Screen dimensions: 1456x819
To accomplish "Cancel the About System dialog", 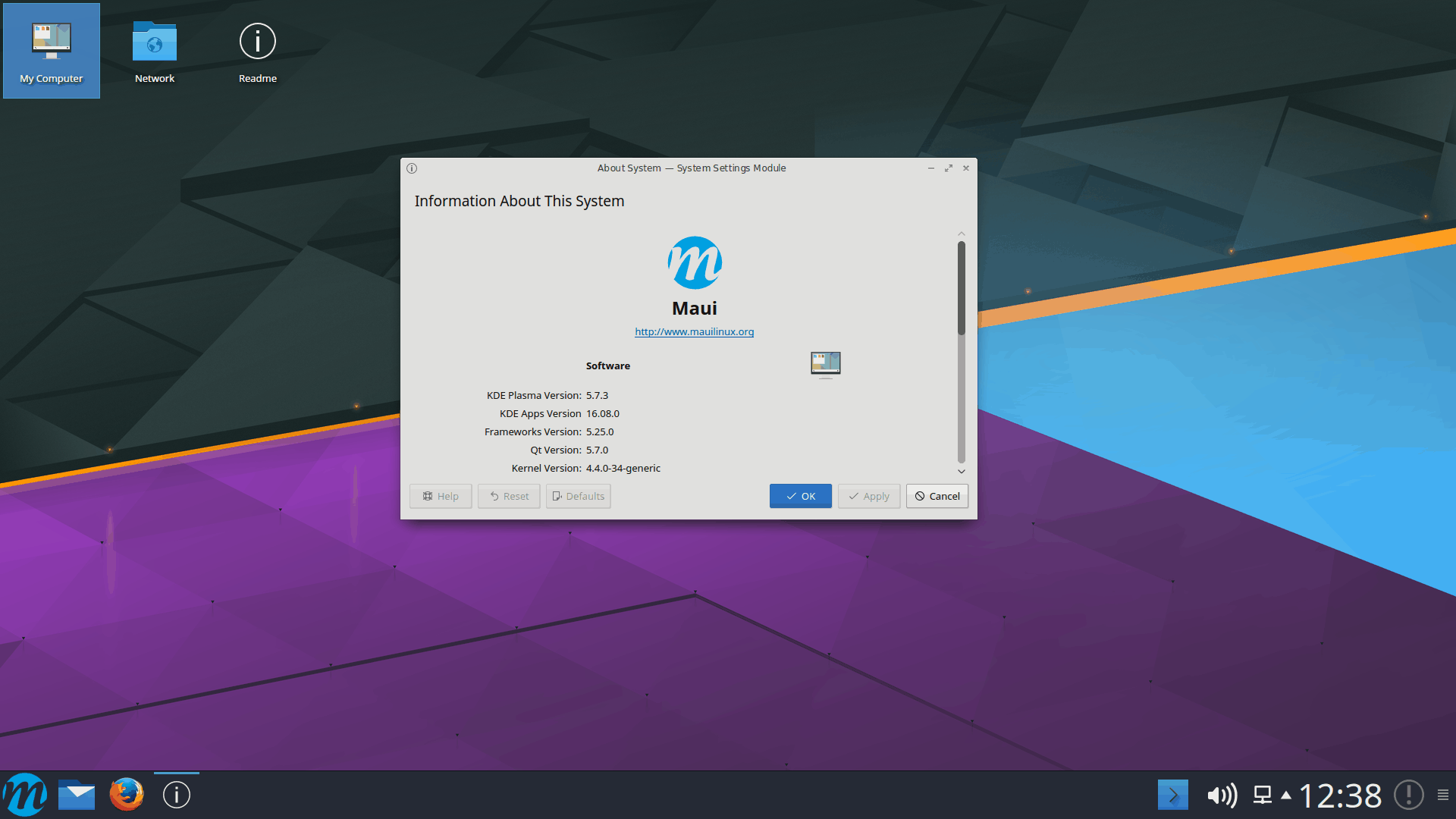I will coord(937,496).
